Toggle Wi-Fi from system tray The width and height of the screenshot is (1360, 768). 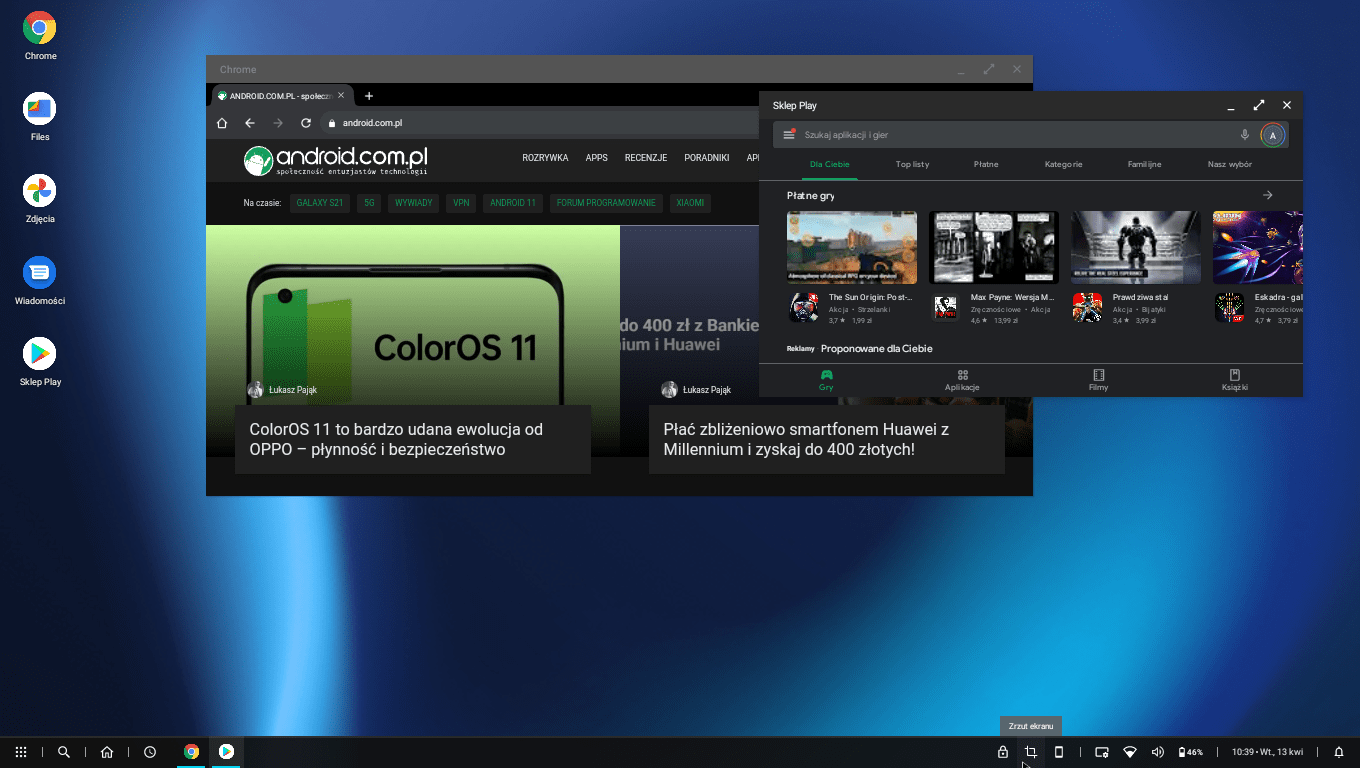tap(1130, 752)
